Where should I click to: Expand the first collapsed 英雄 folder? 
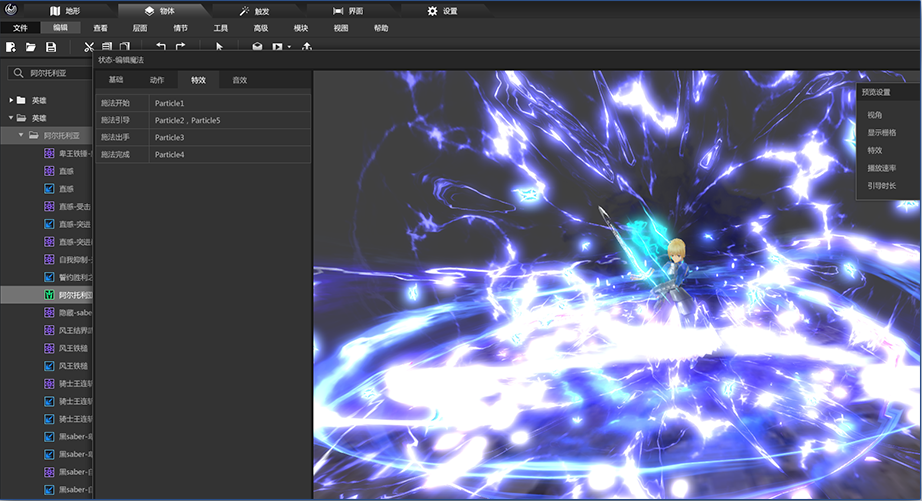tap(12, 101)
